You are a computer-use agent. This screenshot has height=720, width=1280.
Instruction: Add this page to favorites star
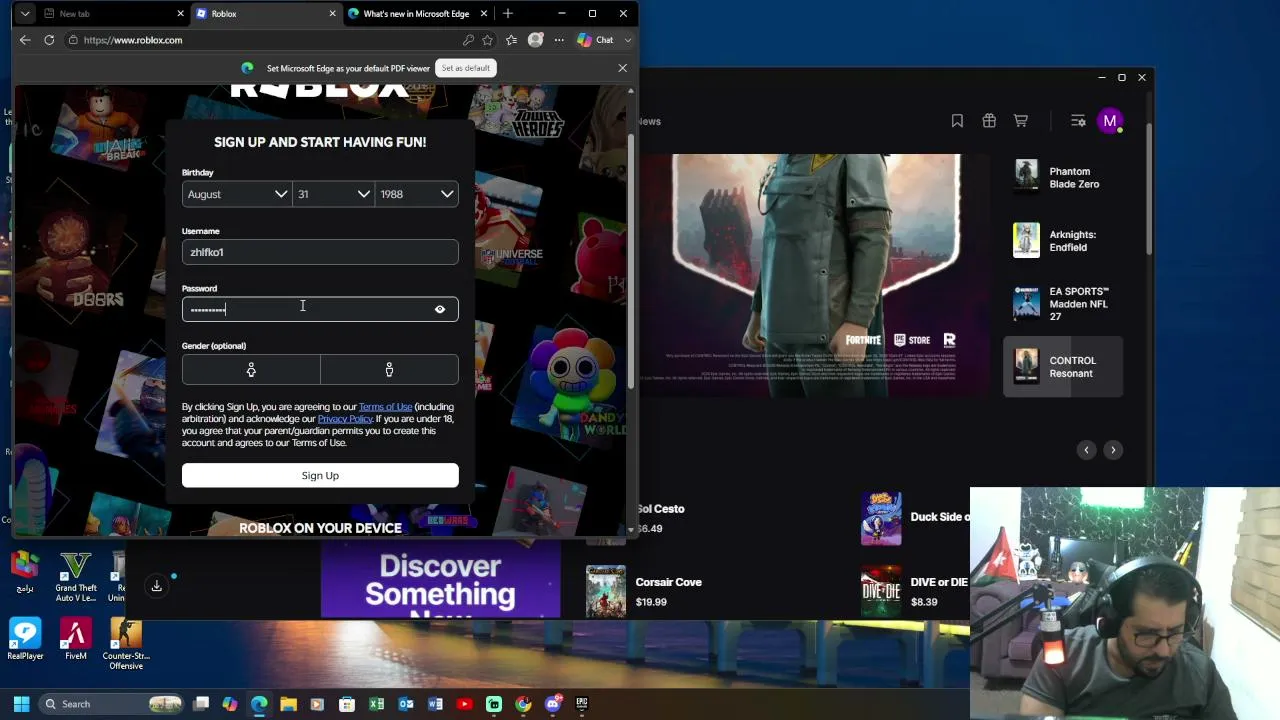[487, 40]
